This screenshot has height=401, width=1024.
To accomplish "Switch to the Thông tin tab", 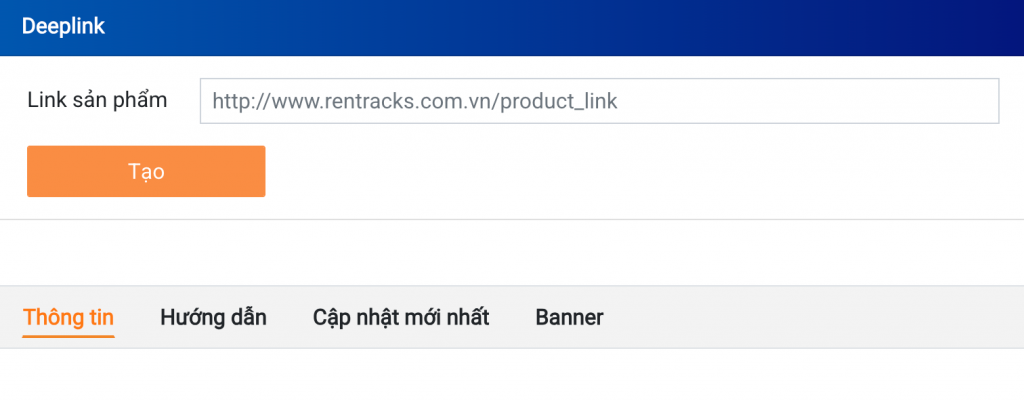I will (68, 318).
